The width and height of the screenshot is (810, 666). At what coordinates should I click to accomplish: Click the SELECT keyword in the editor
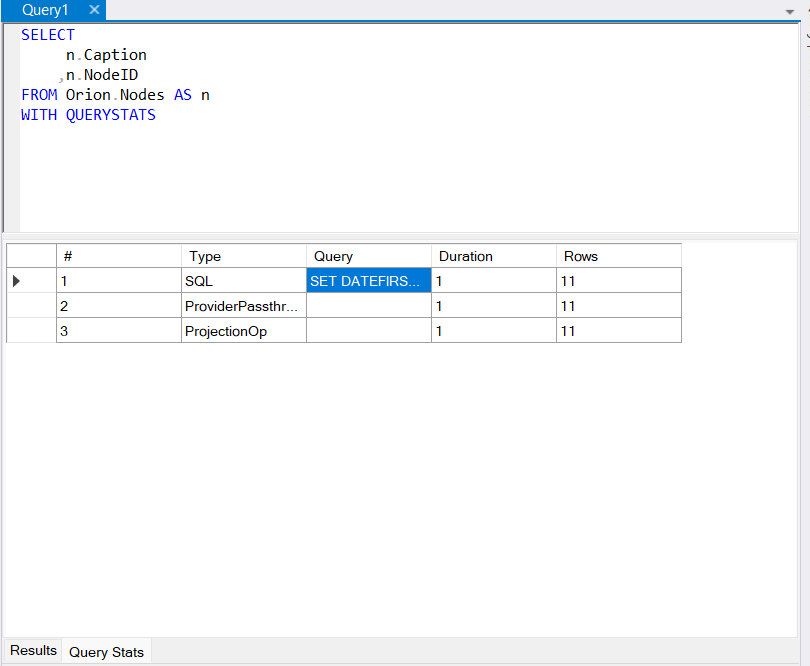(x=48, y=35)
